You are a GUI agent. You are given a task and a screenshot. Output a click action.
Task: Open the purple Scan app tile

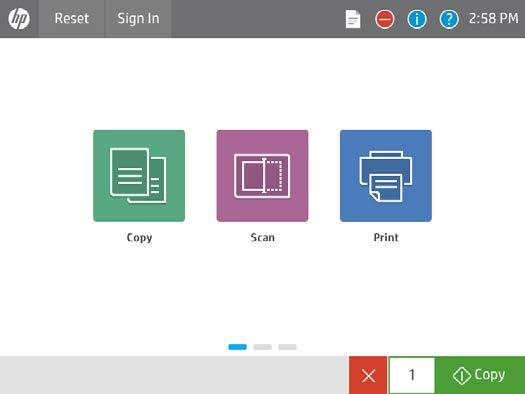coord(262,176)
